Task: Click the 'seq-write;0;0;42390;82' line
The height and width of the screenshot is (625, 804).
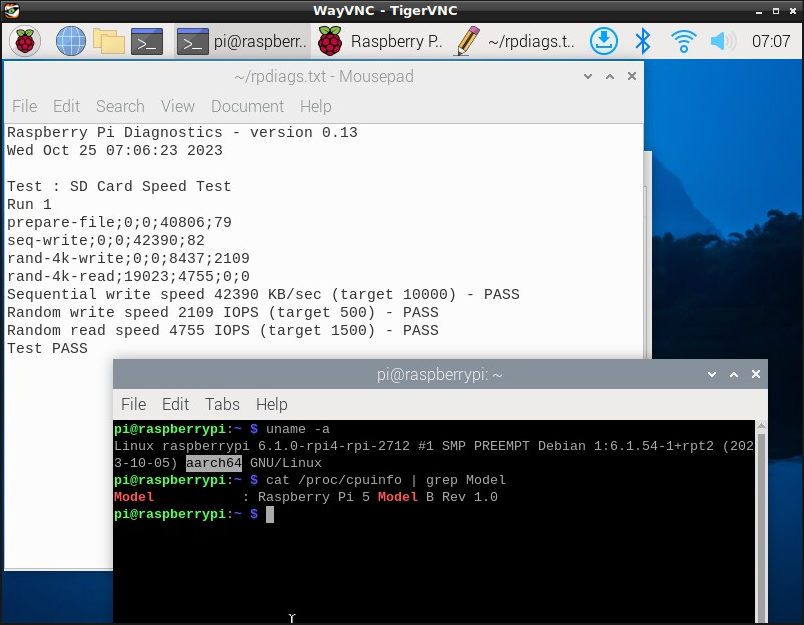Action: (106, 240)
